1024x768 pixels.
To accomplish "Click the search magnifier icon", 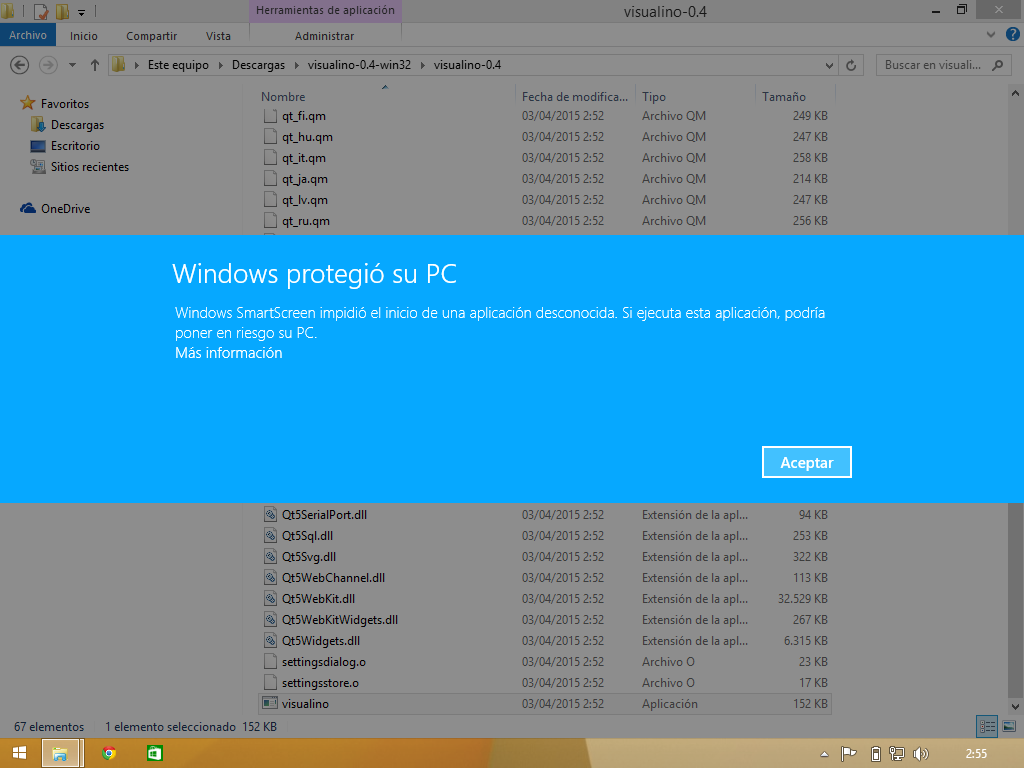I will pyautogui.click(x=998, y=65).
